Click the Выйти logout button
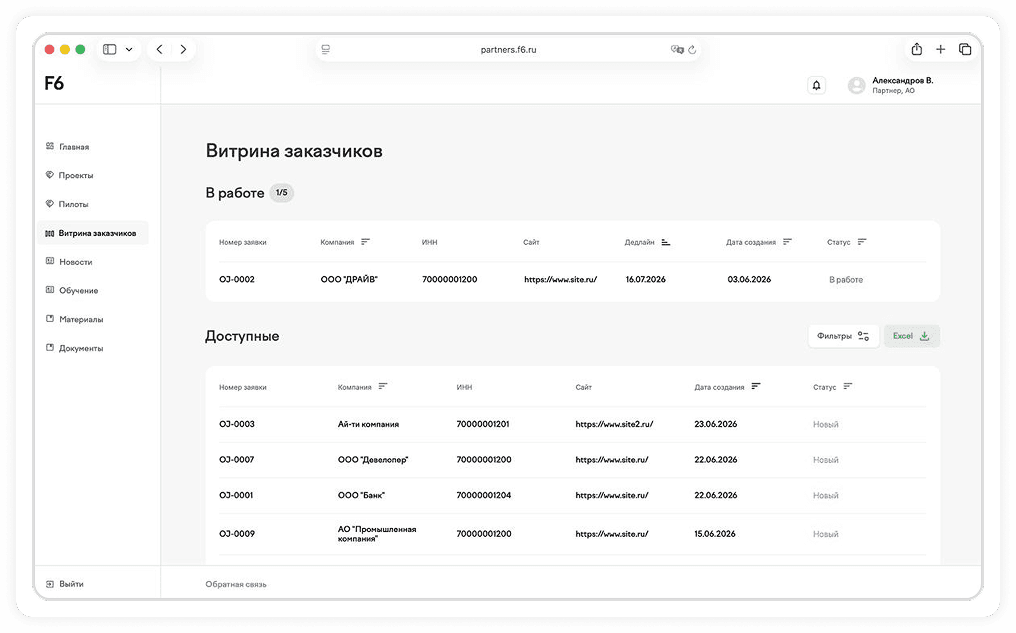1016x633 pixels. (65, 584)
